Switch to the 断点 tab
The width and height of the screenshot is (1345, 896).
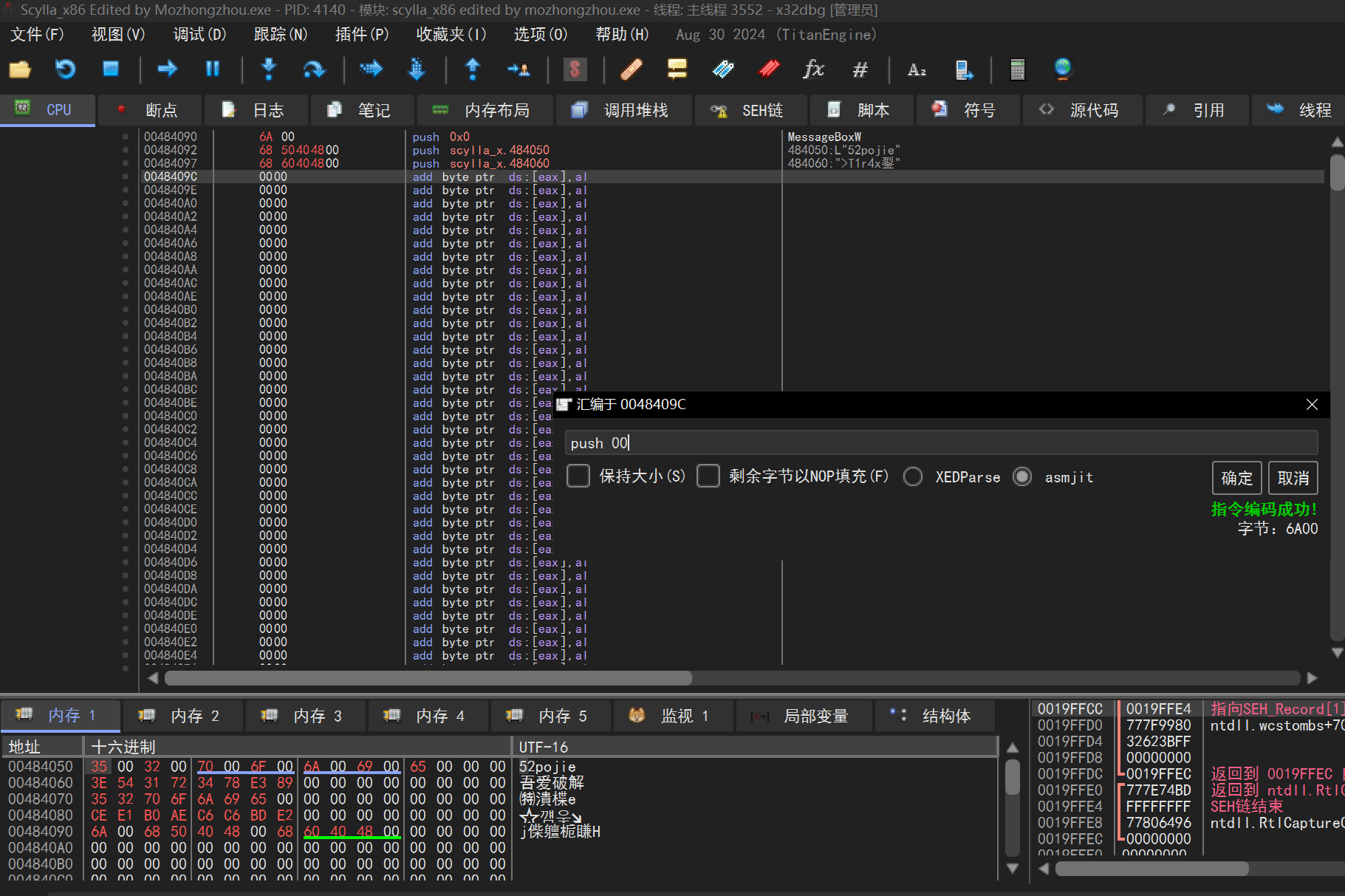149,110
